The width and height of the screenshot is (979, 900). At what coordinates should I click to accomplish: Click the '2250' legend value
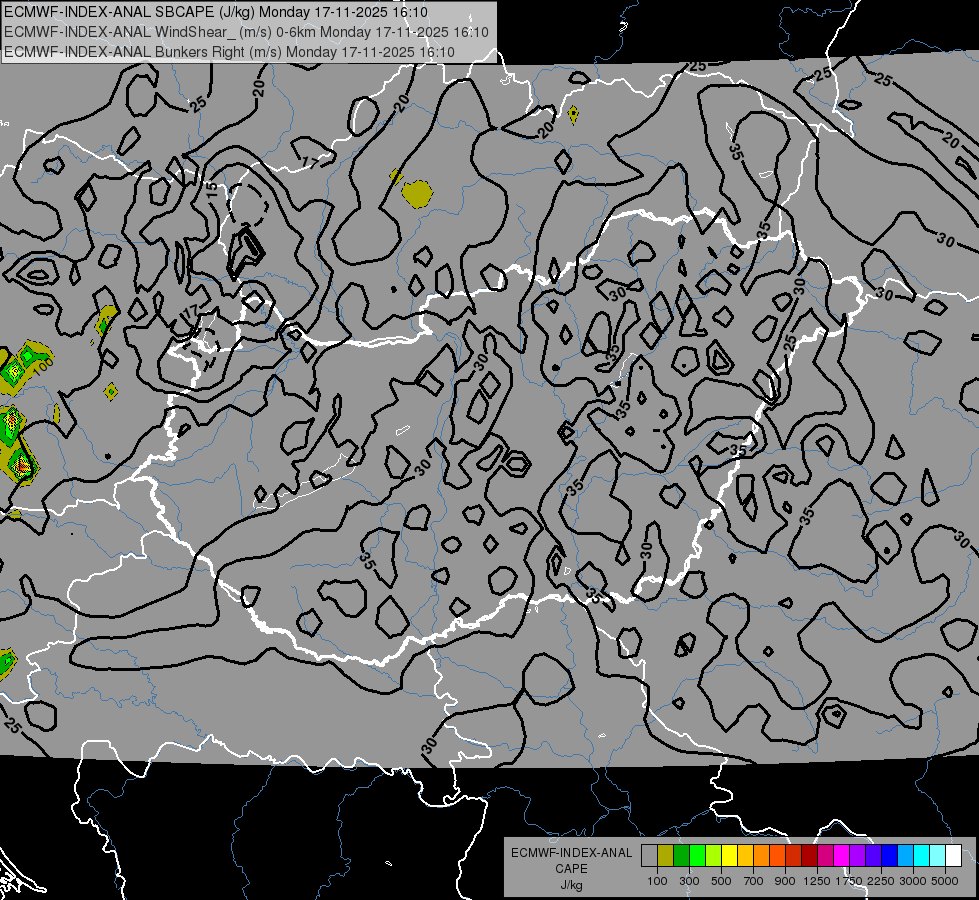click(x=881, y=881)
